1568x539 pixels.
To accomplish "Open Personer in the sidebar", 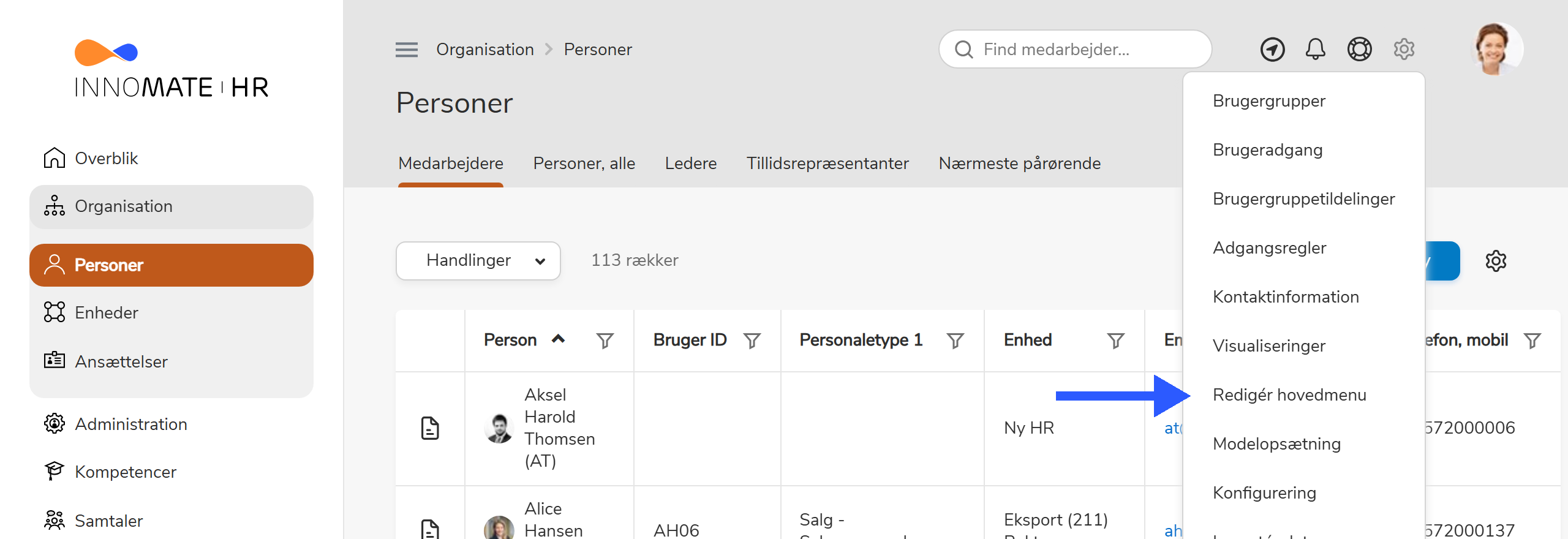I will point(171,265).
